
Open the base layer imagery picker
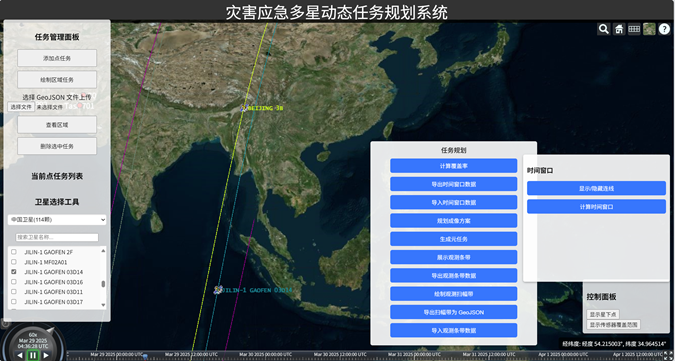(649, 29)
